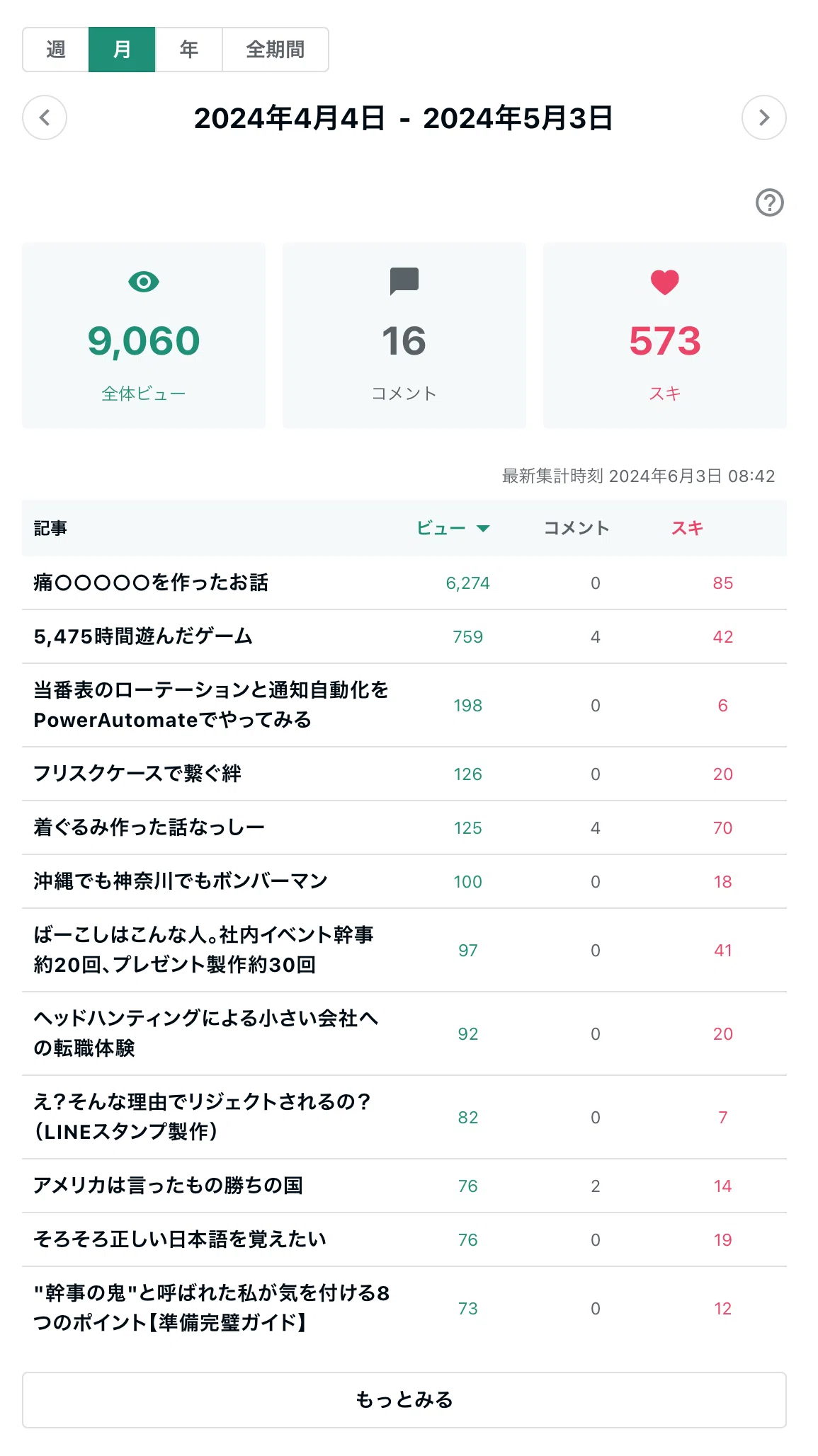Image resolution: width=818 pixels, height=1456 pixels.
Task: Open article 痛○○○○○を作ったお話
Action: [x=151, y=583]
